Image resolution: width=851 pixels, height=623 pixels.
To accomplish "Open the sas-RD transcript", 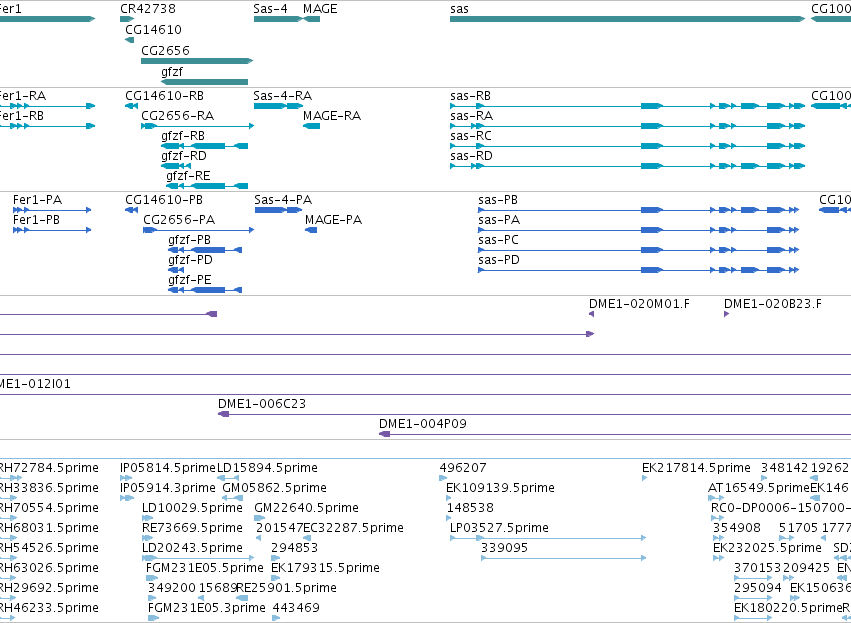I will (x=627, y=166).
